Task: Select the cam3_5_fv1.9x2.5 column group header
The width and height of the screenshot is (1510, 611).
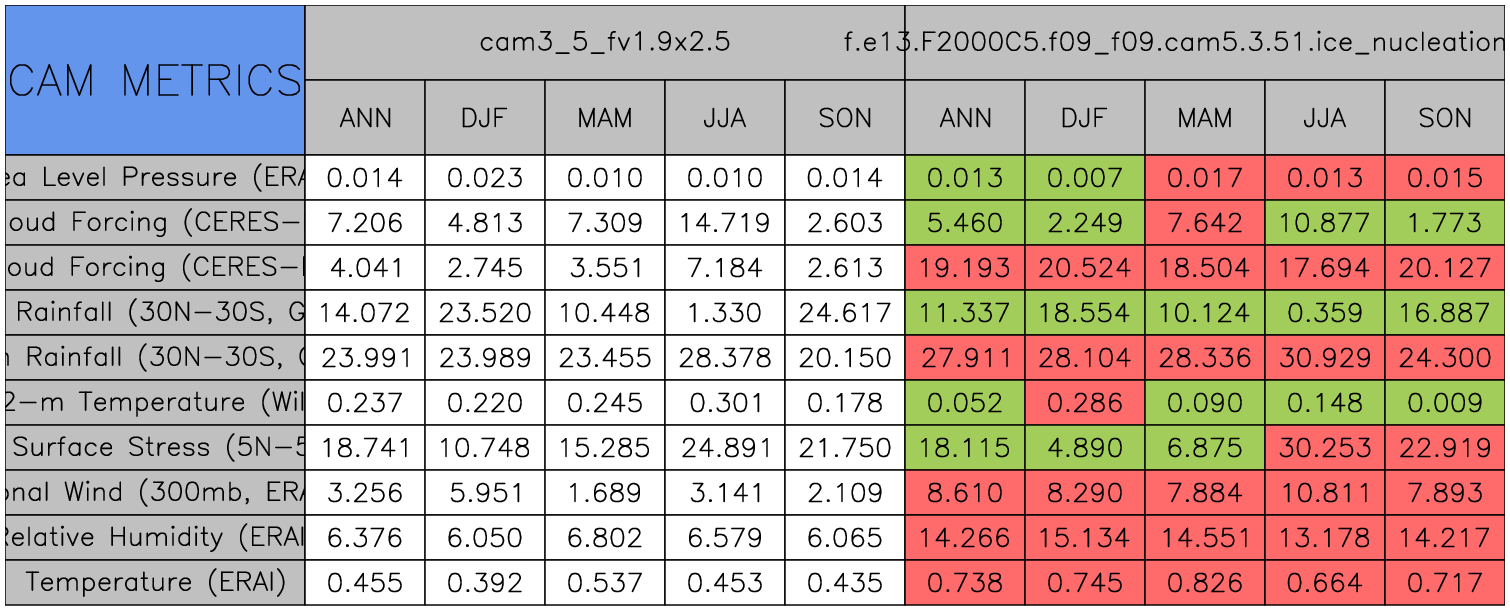Action: tap(604, 42)
